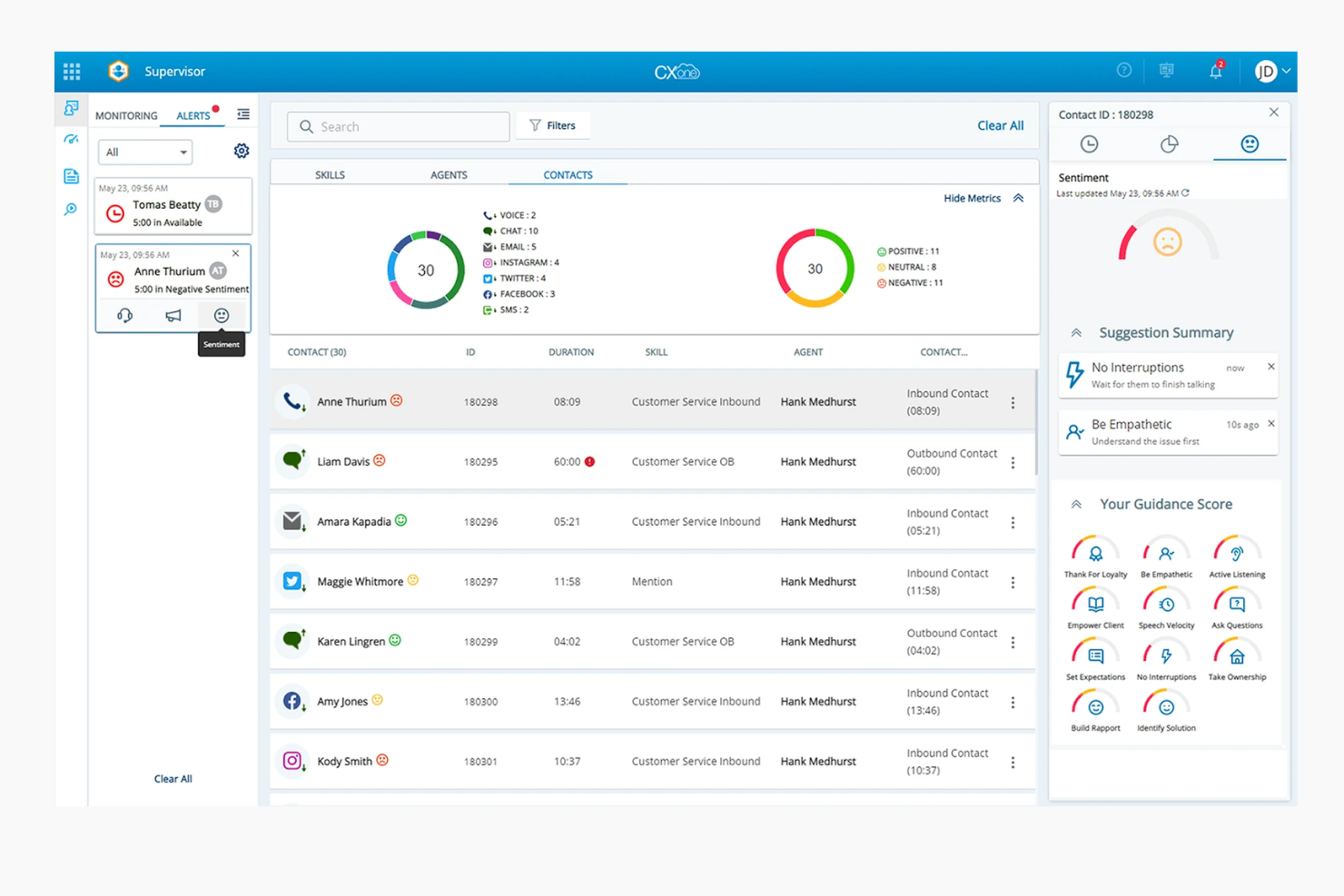Switch to the Alerts tab
Viewport: 1344px width, 896px height.
pyautogui.click(x=193, y=115)
